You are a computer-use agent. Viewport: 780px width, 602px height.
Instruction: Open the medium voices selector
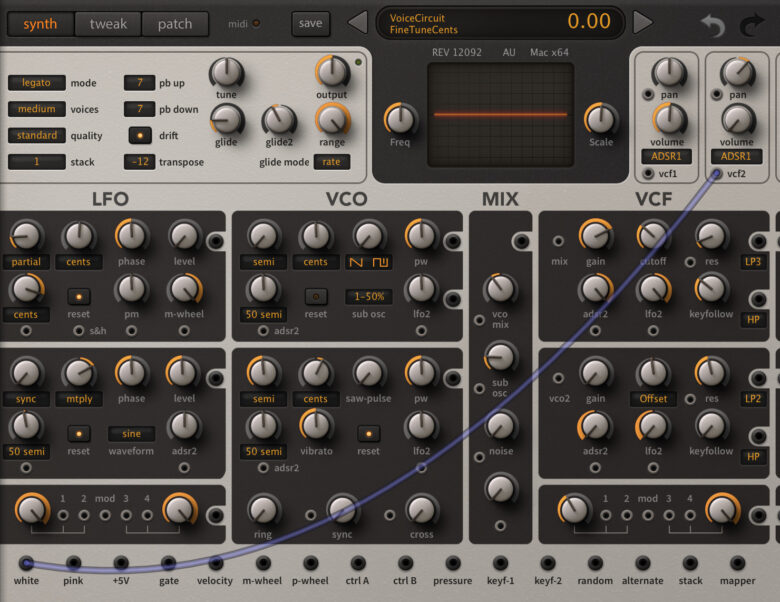tap(36, 109)
